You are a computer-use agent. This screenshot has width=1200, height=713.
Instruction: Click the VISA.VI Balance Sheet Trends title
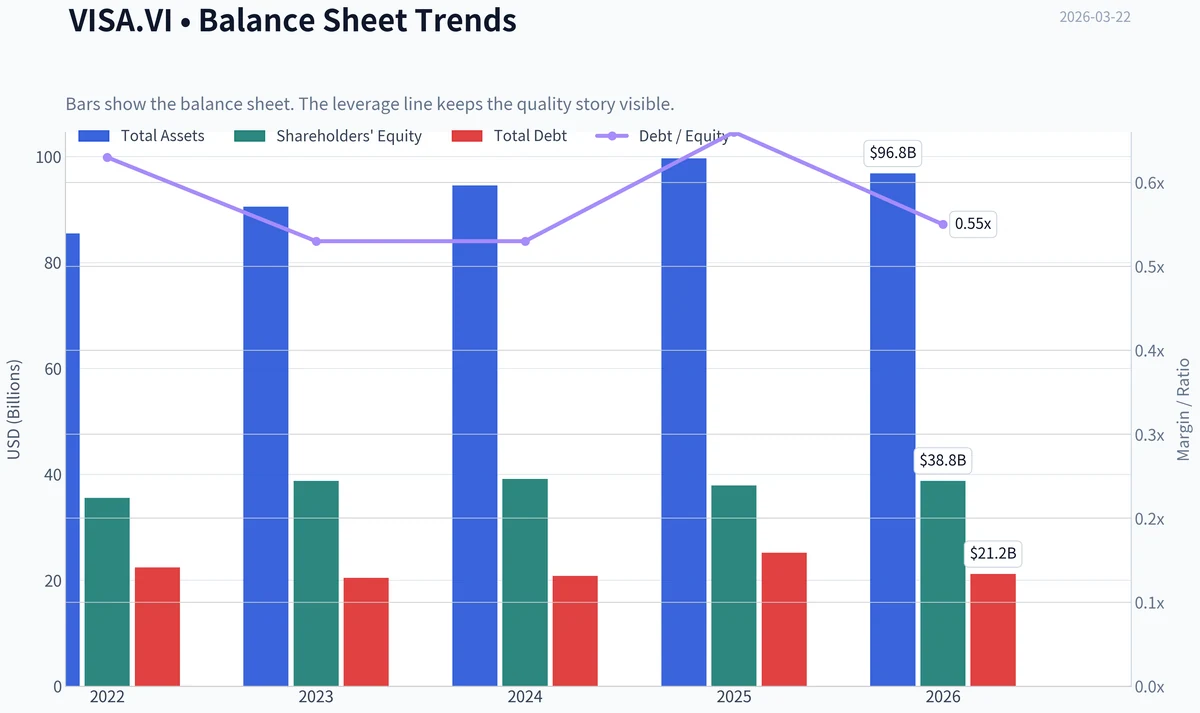(x=292, y=19)
